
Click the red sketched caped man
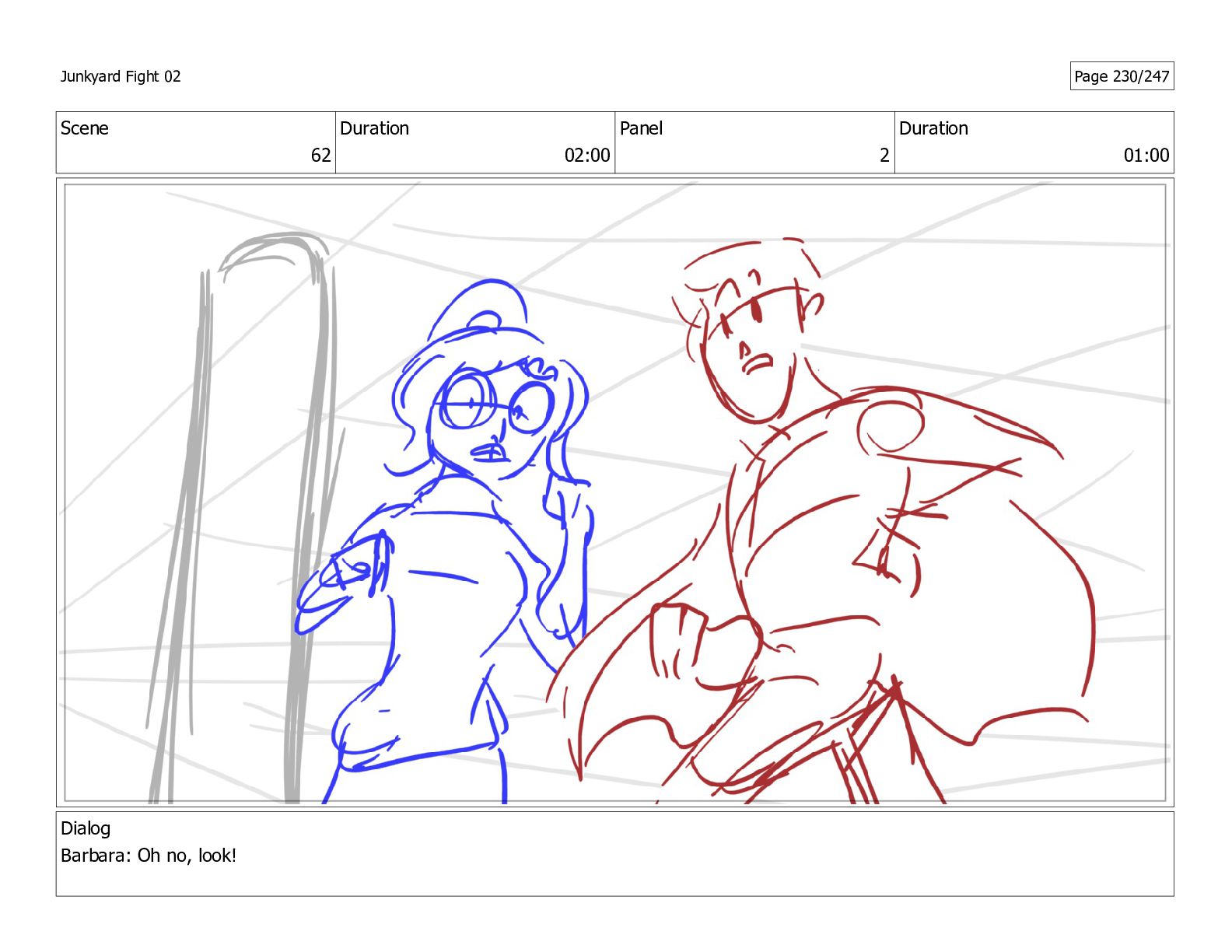pyautogui.click(x=821, y=521)
